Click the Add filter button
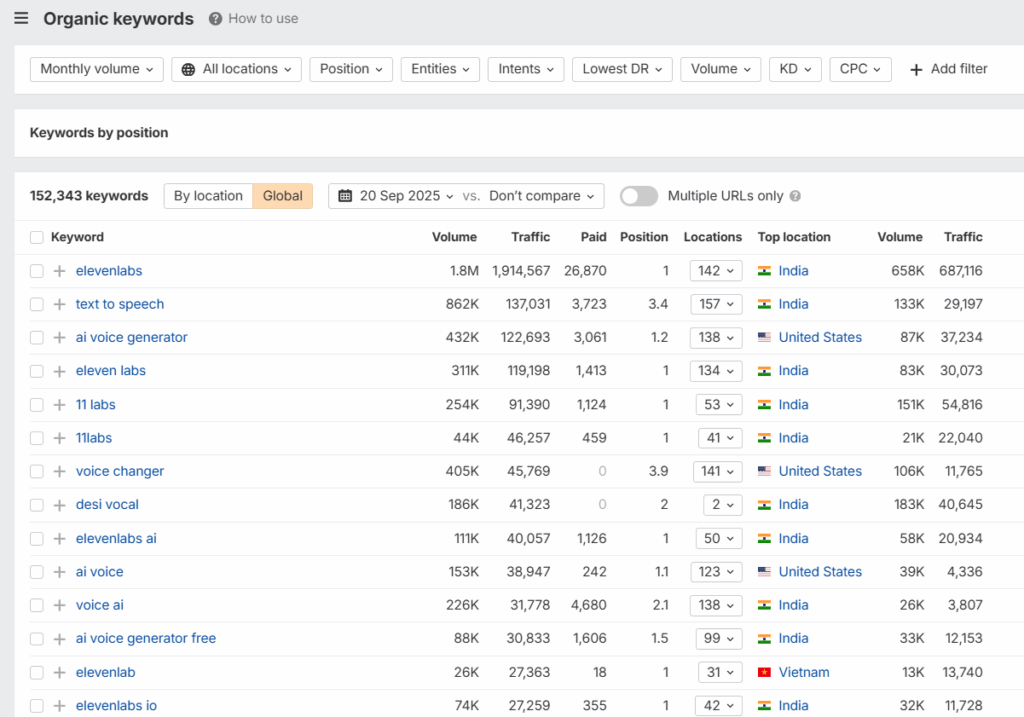The width and height of the screenshot is (1024, 717). tap(948, 69)
